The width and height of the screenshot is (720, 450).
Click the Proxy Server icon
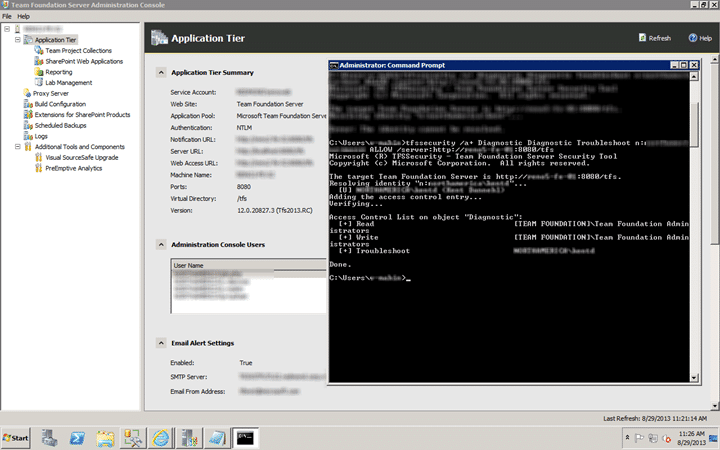(x=28, y=93)
